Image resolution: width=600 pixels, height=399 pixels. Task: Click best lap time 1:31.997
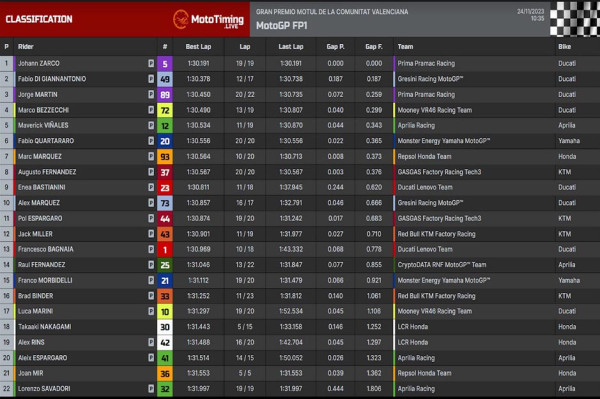click(x=198, y=389)
